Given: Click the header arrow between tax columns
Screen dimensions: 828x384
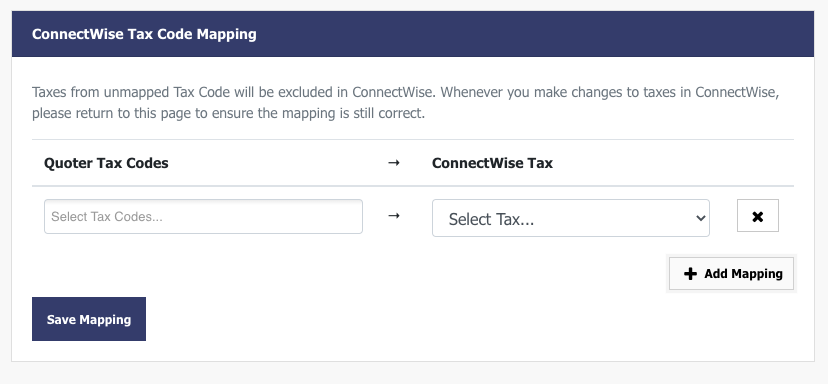Looking at the screenshot, I should pos(393,163).
